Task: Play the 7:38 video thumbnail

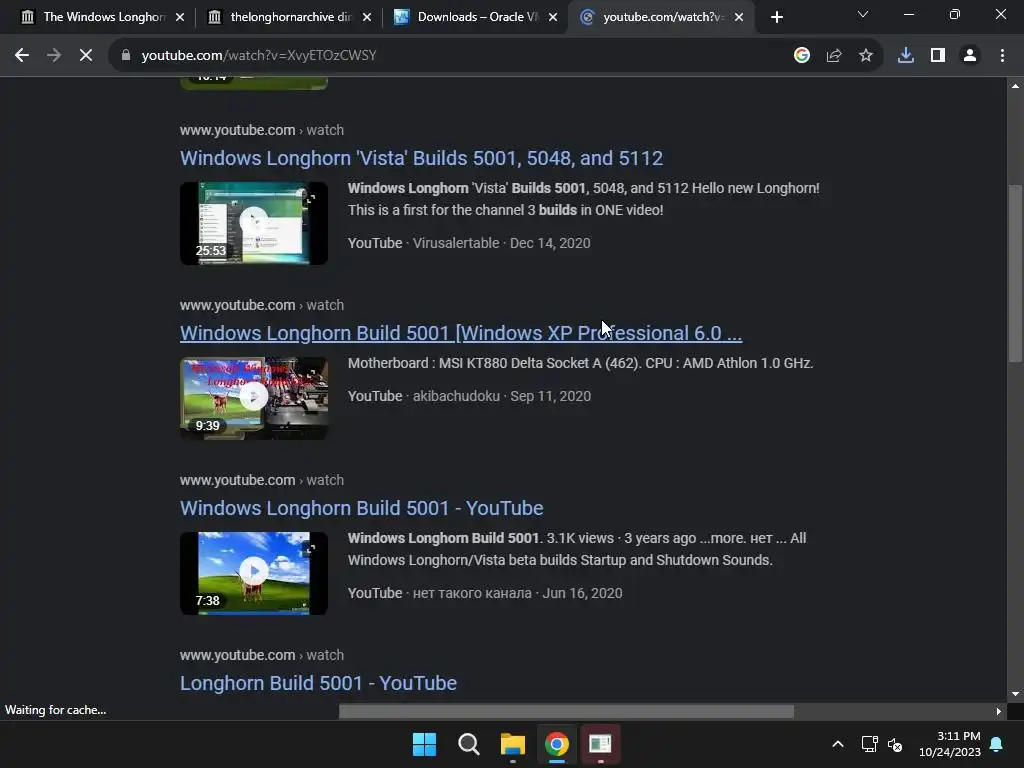Action: (254, 573)
